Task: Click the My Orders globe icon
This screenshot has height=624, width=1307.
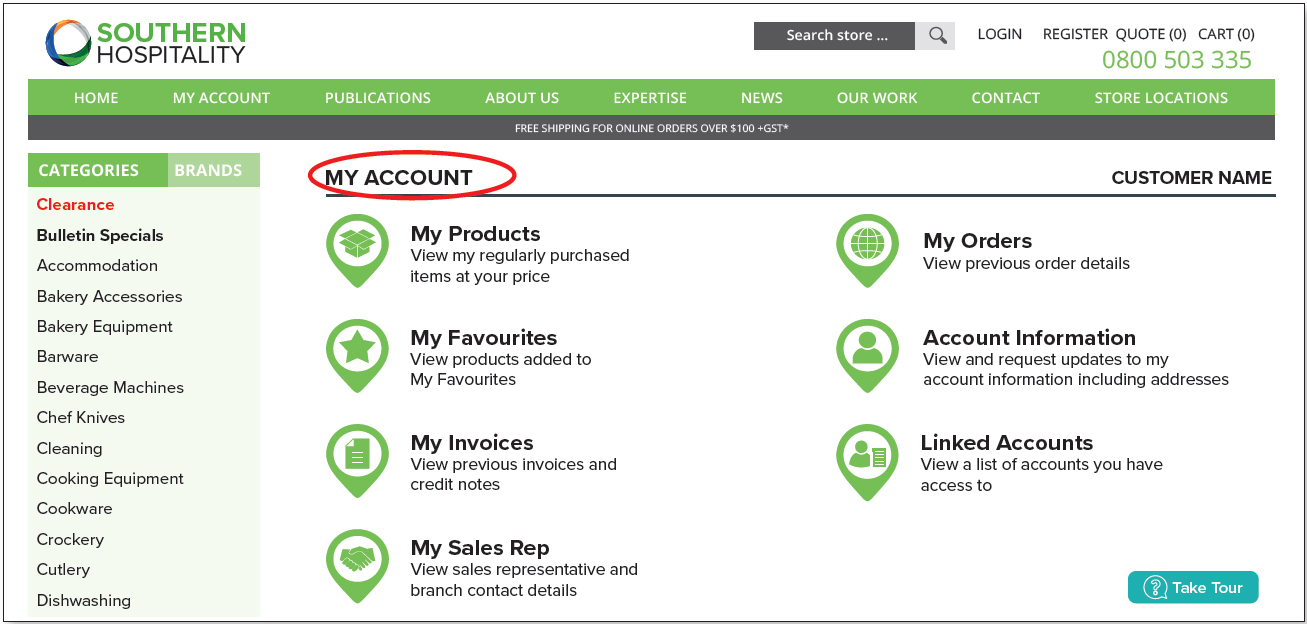Action: (867, 249)
